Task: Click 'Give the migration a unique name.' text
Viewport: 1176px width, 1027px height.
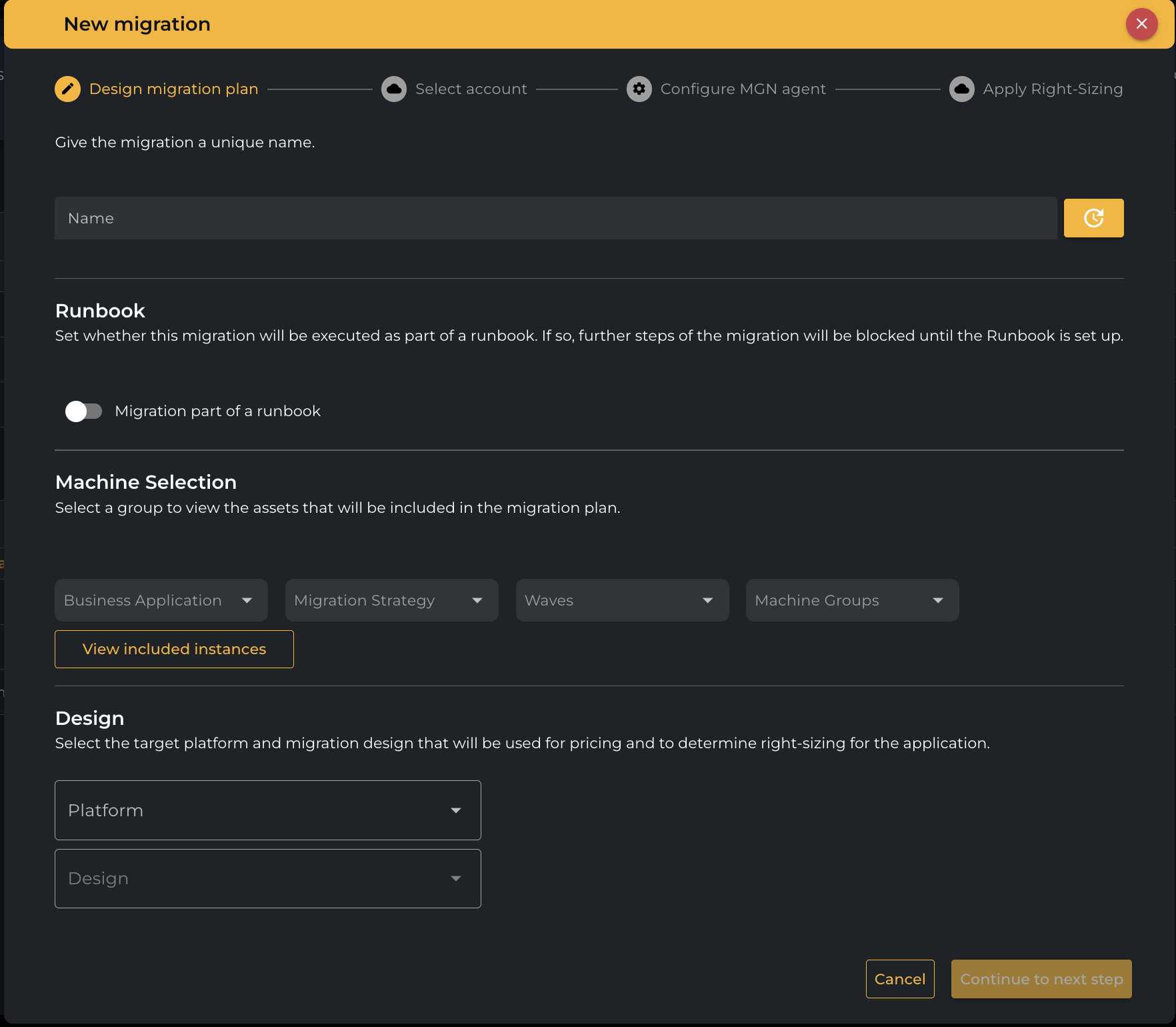Action: click(185, 142)
